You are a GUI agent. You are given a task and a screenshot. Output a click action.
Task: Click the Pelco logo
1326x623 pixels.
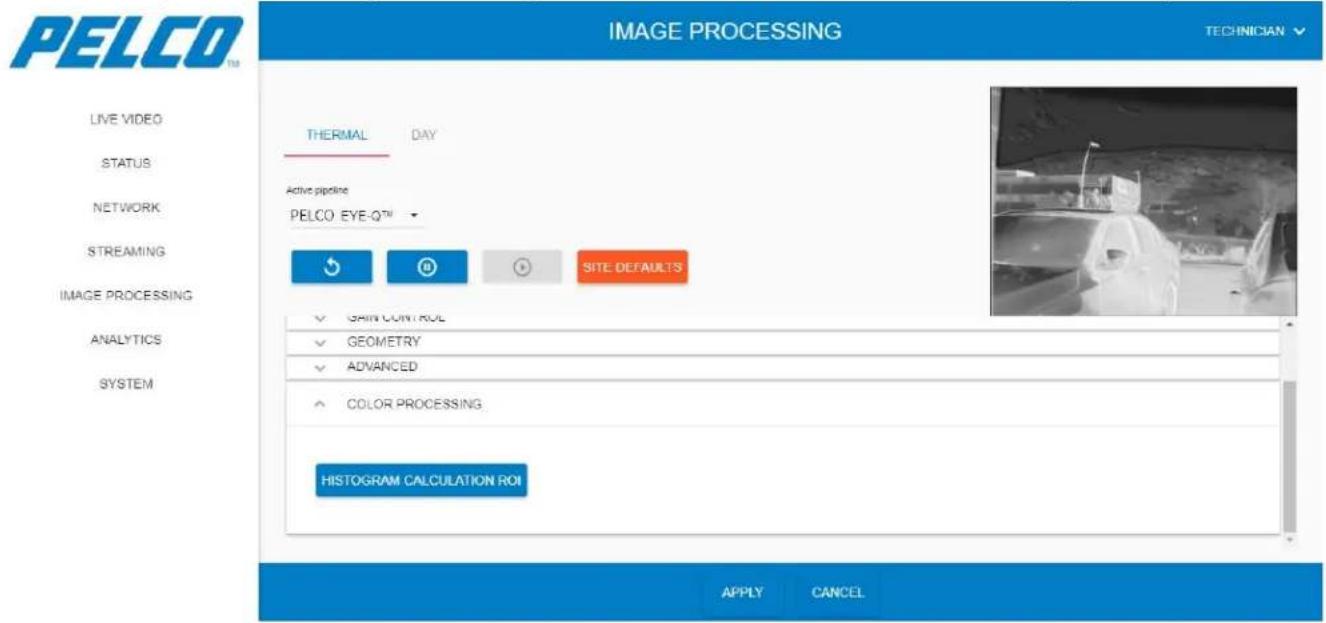pyautogui.click(x=124, y=40)
